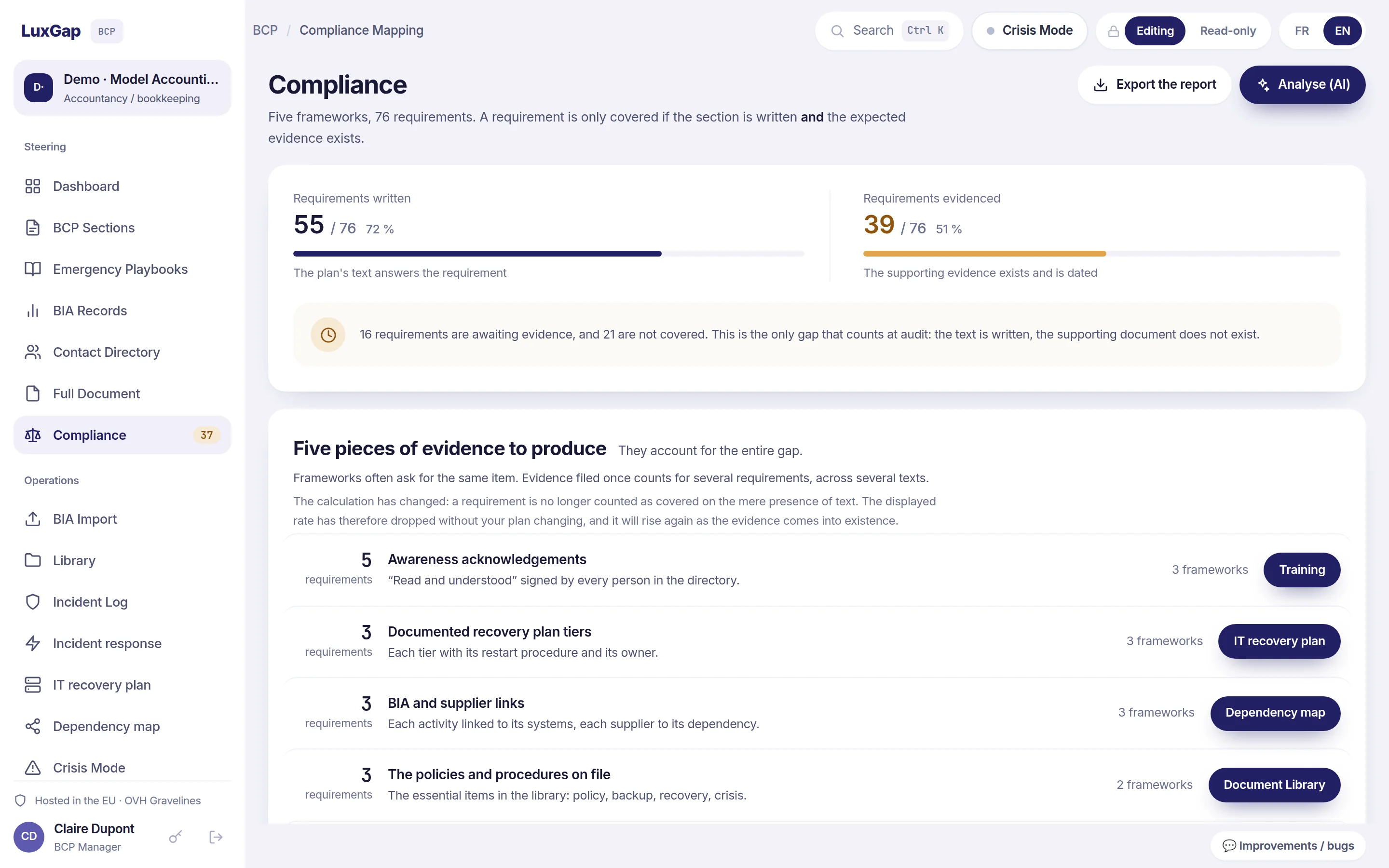Open Dashboard from the sidebar
This screenshot has width=1389, height=868.
122,187
